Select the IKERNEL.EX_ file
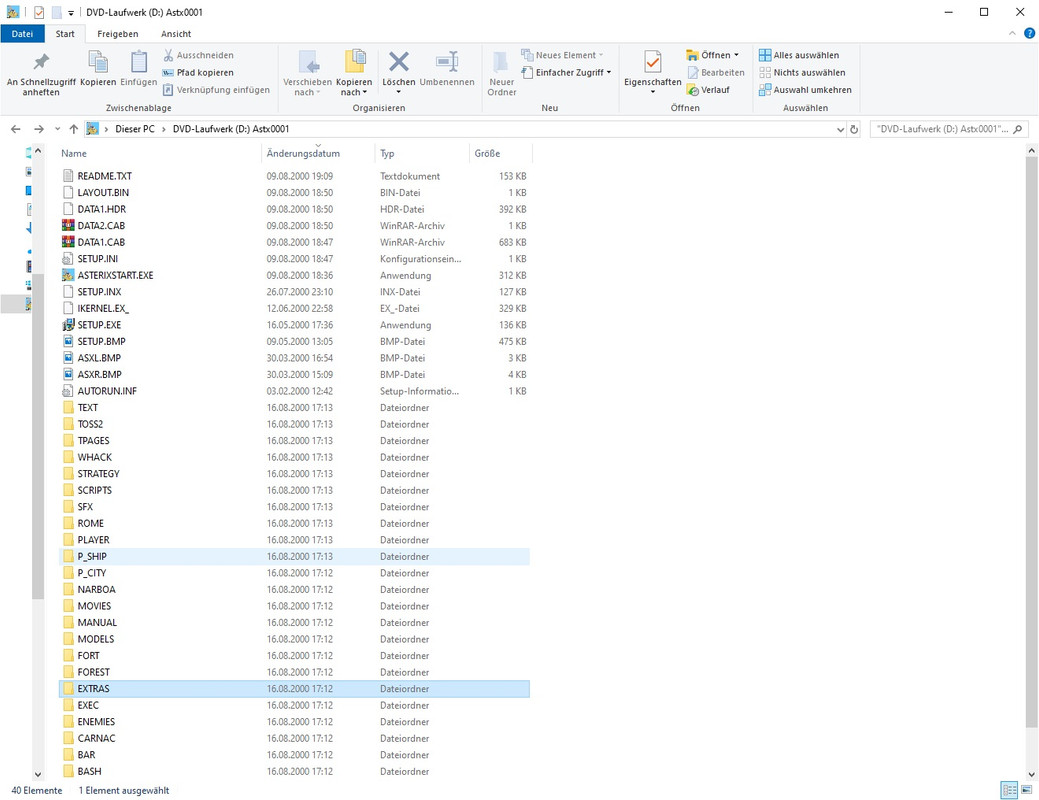 (294, 308)
